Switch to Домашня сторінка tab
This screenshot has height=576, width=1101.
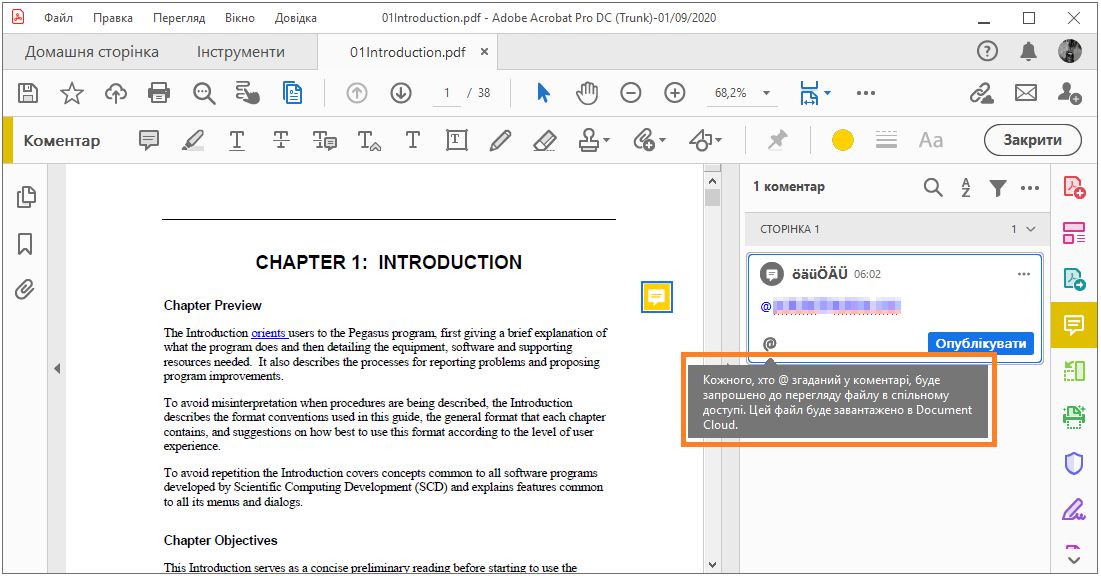[92, 52]
